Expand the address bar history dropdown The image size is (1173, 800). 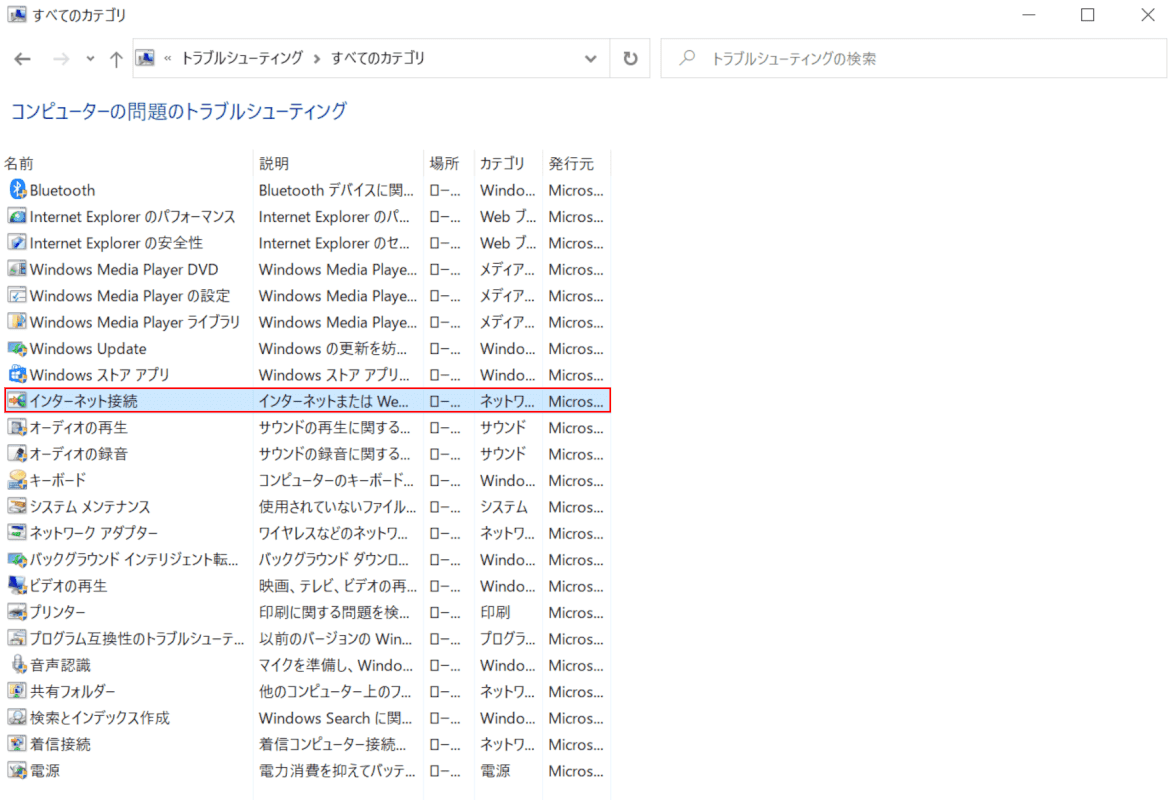point(591,58)
